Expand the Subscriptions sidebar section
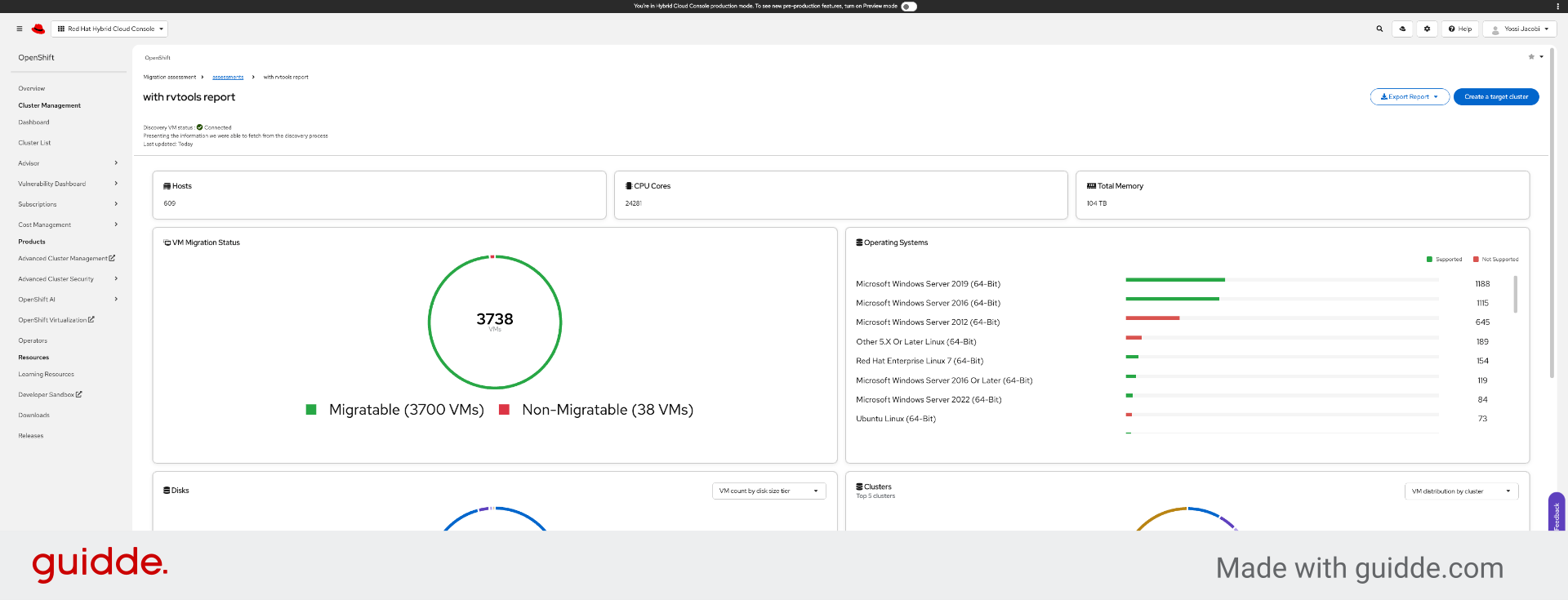1568x600 pixels. [x=68, y=204]
